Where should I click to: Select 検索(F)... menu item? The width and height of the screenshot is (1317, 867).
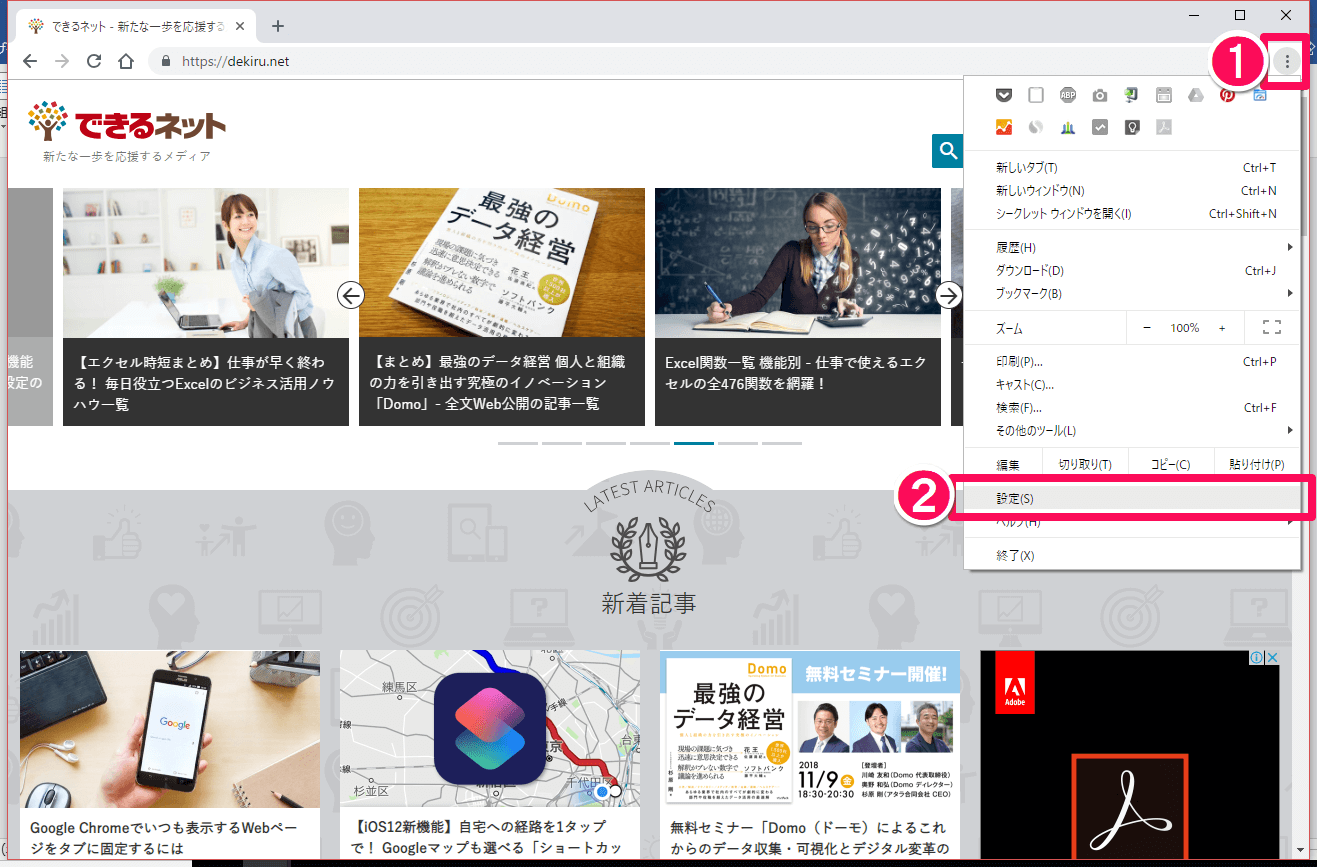point(1132,407)
